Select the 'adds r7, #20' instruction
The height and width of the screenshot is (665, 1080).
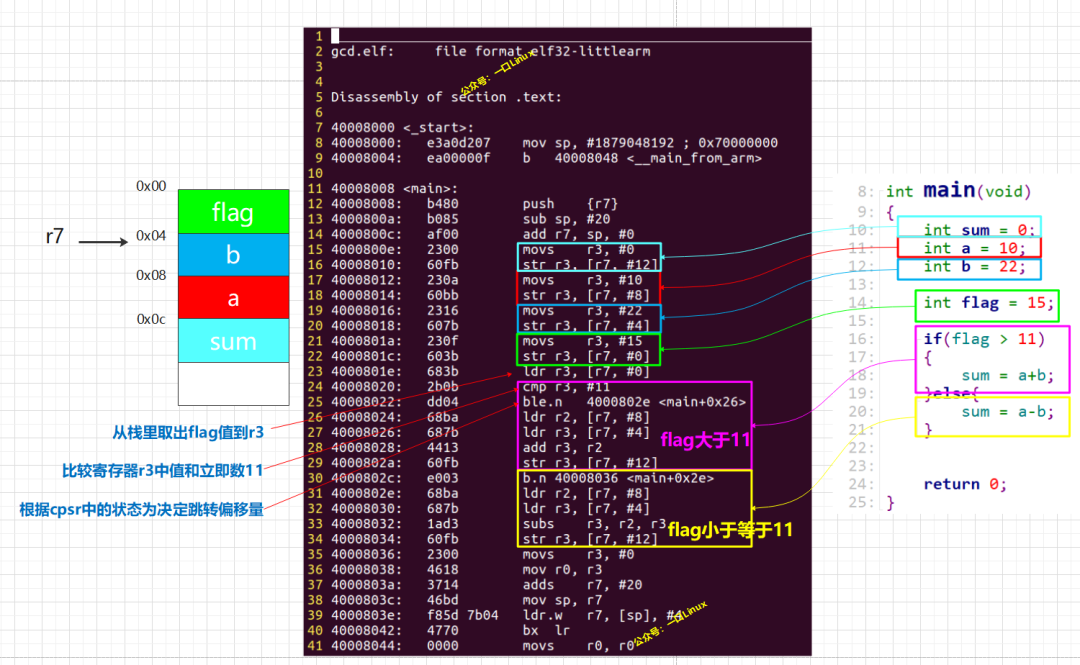tap(582, 584)
